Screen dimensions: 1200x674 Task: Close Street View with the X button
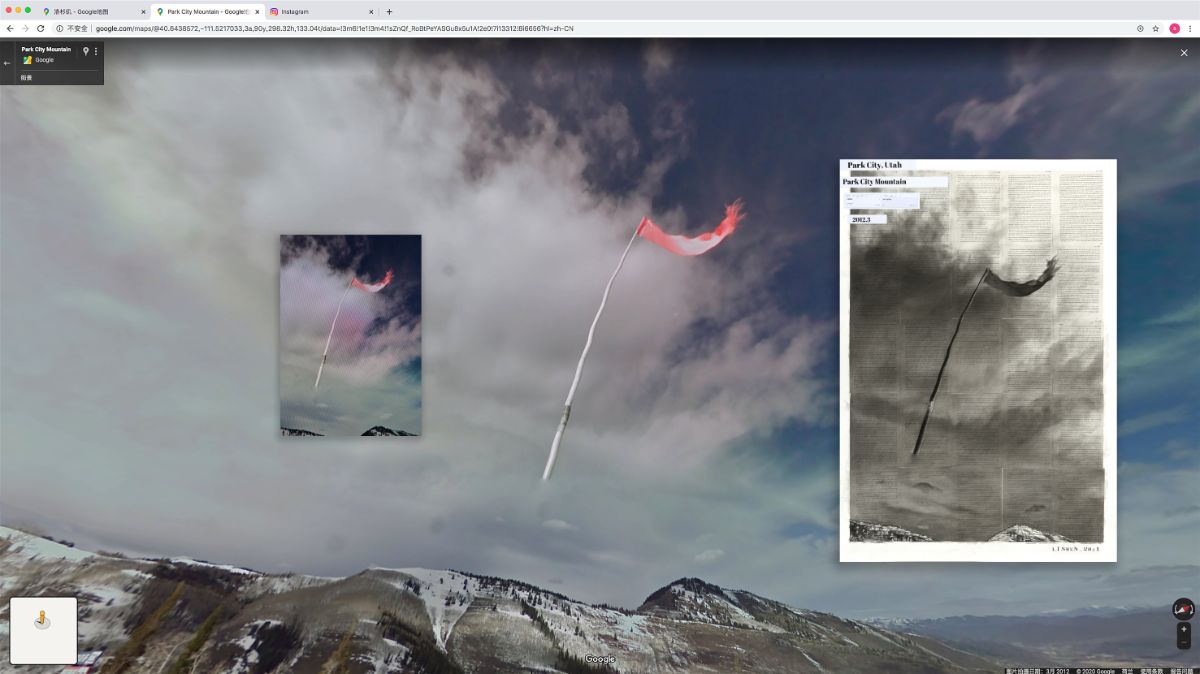click(1184, 52)
